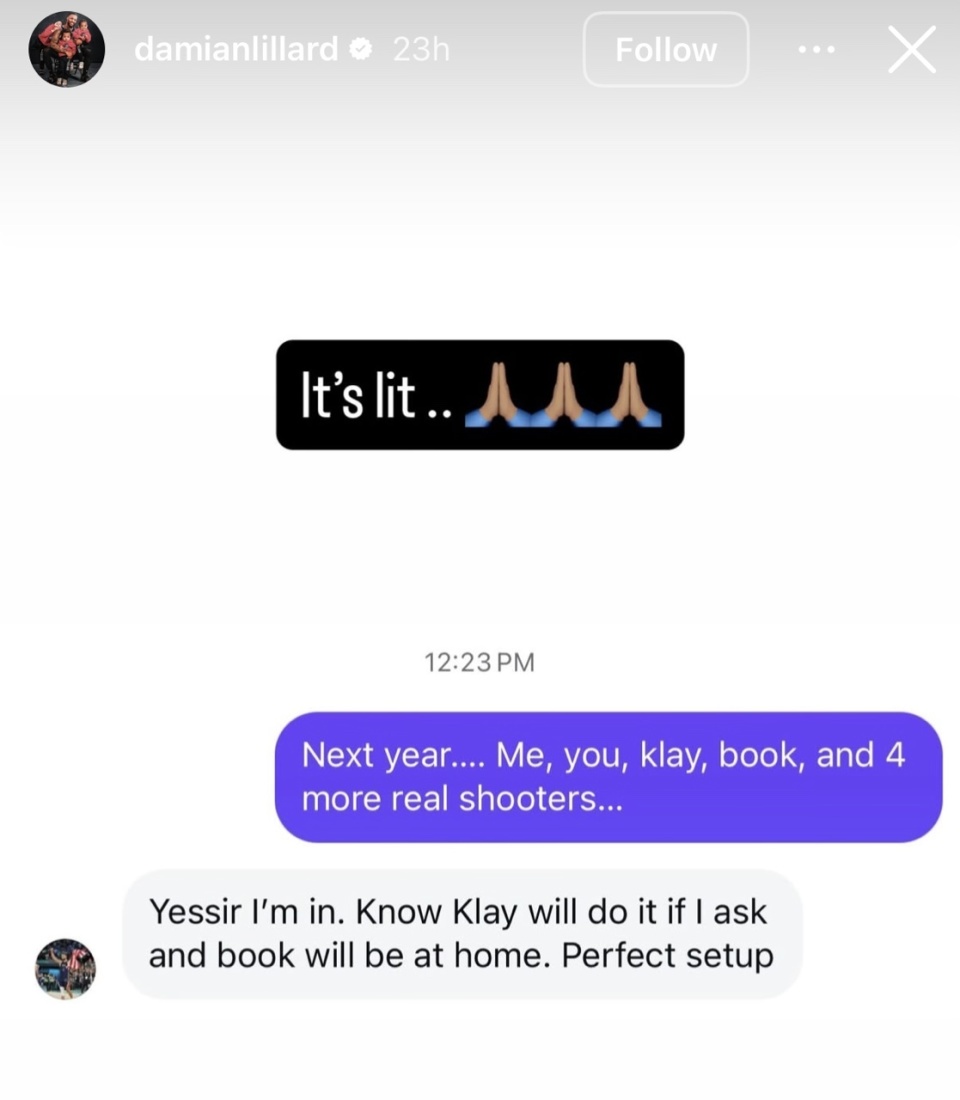Close the story with the X icon
The width and height of the screenshot is (960, 1100).
tap(912, 50)
